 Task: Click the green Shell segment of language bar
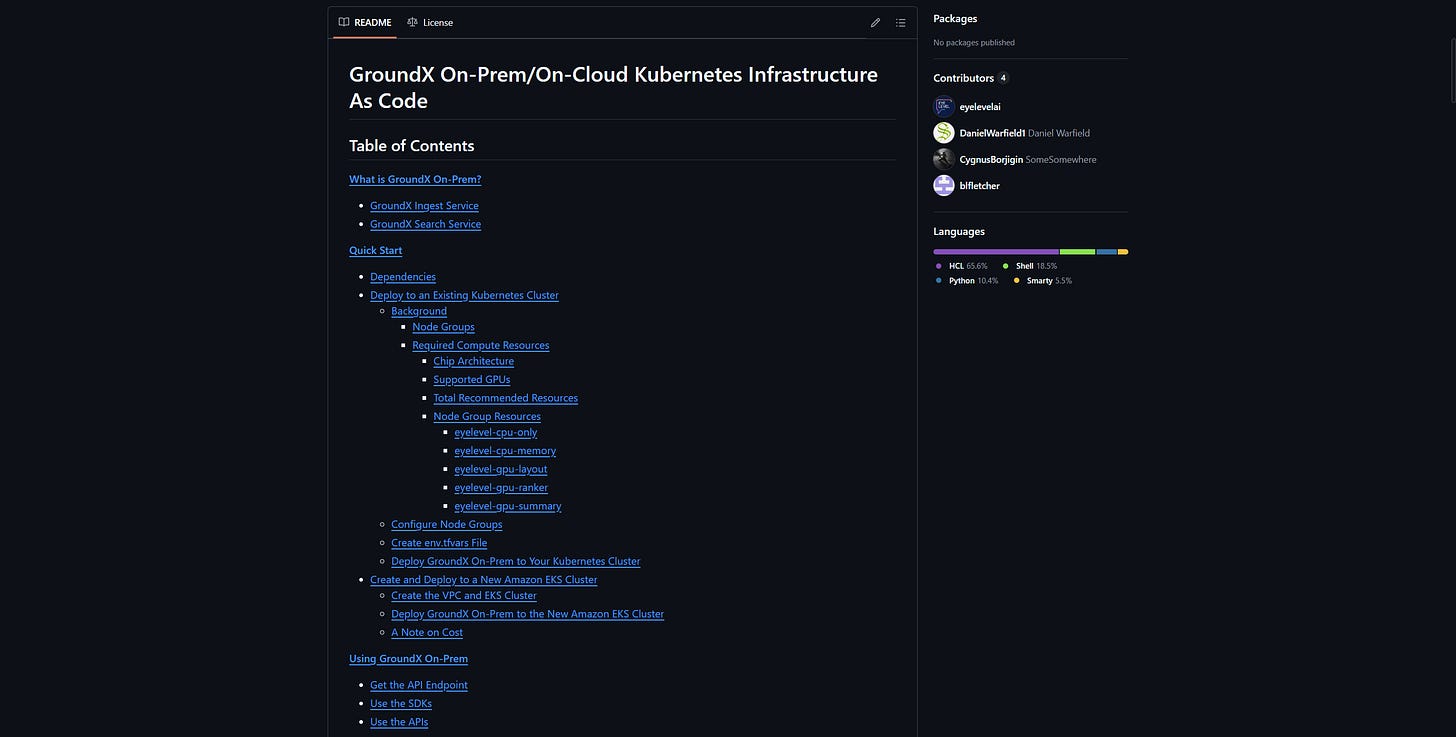[x=1078, y=252]
